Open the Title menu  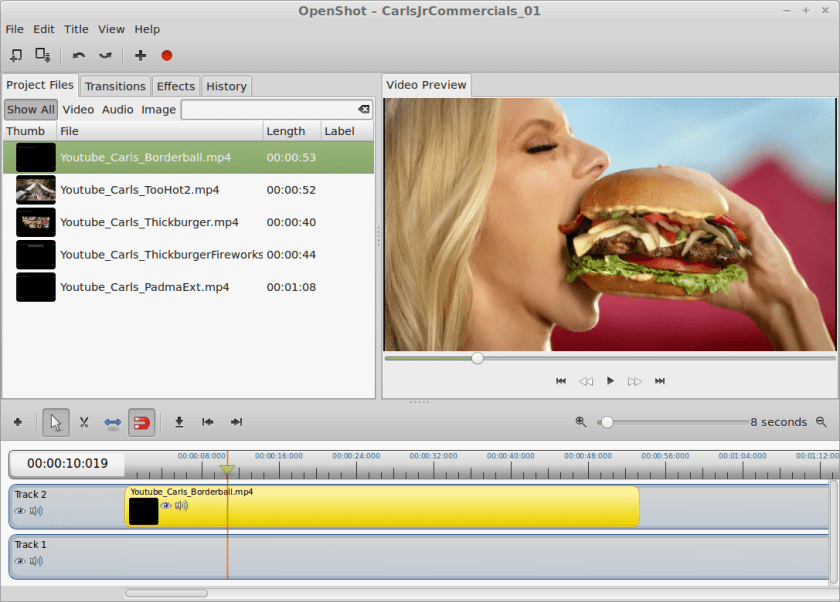(x=76, y=29)
